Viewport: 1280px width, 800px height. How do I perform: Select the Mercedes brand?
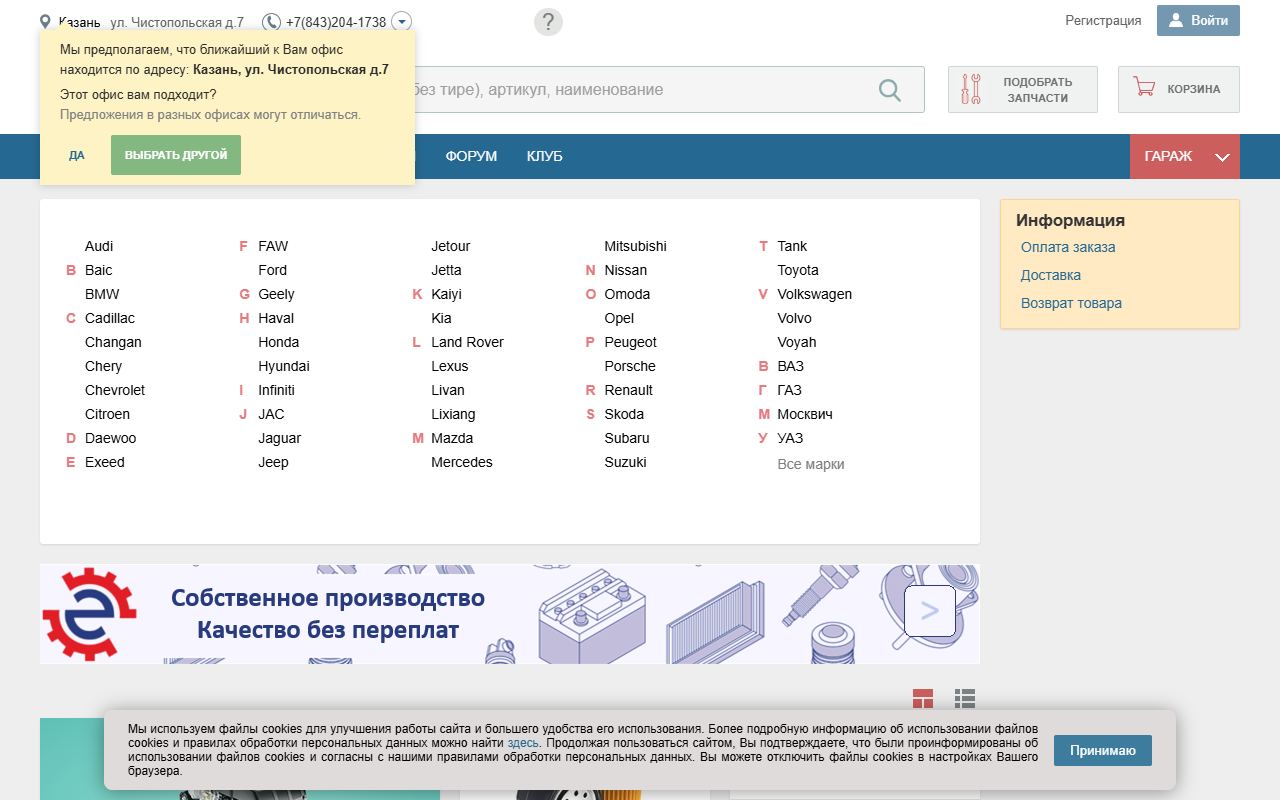[x=462, y=462]
